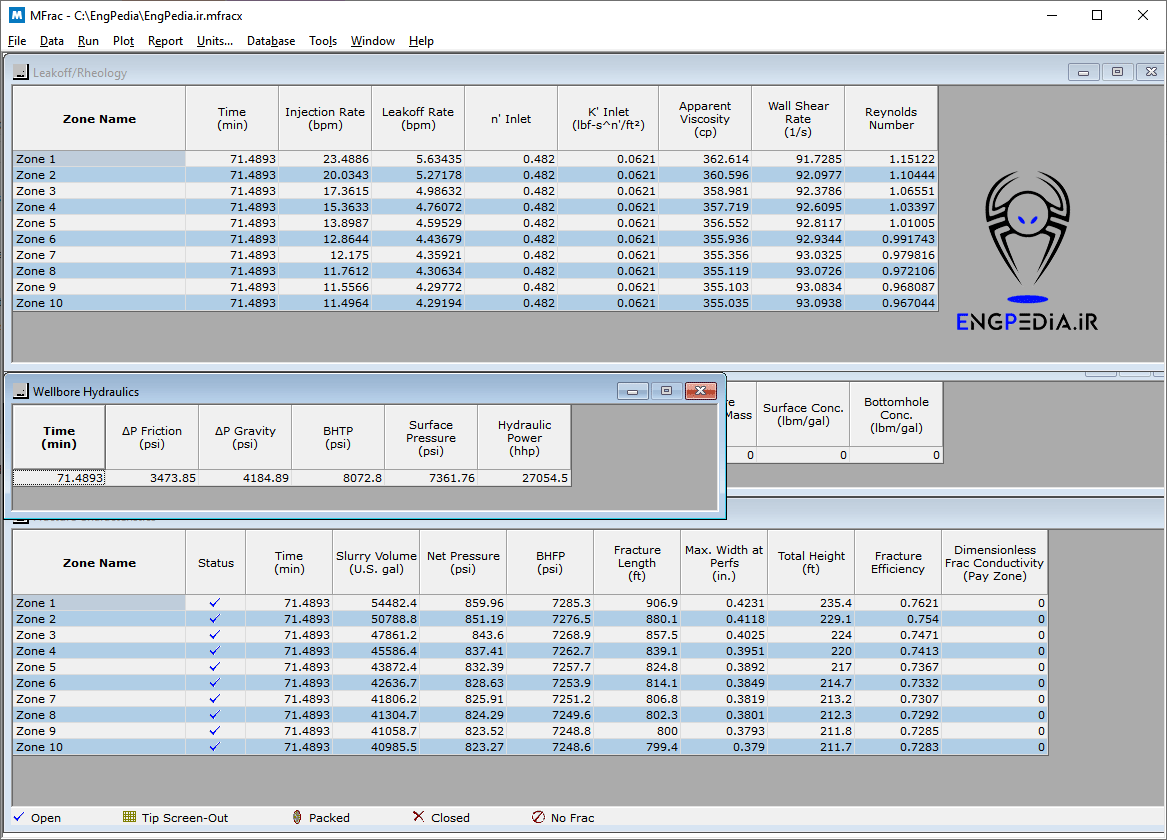Viewport: 1167px width, 840px height.
Task: Close the Wellbore Hydraulics window
Action: [700, 391]
